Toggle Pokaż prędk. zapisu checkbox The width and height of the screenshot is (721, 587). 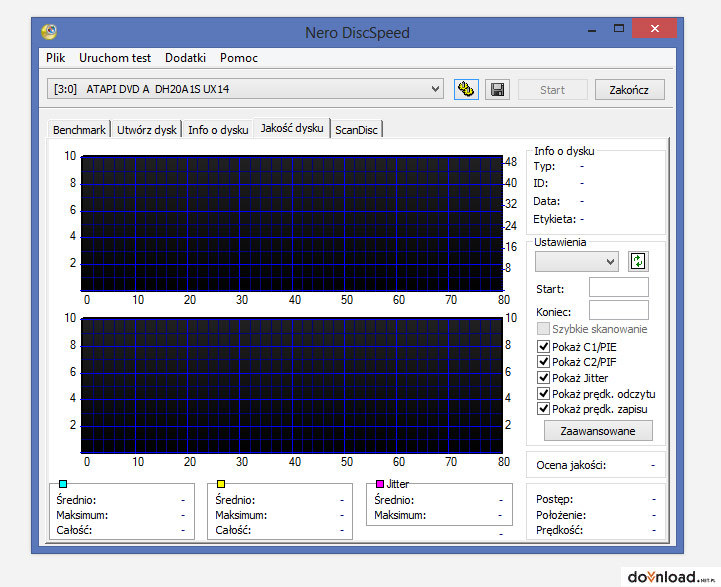click(544, 409)
